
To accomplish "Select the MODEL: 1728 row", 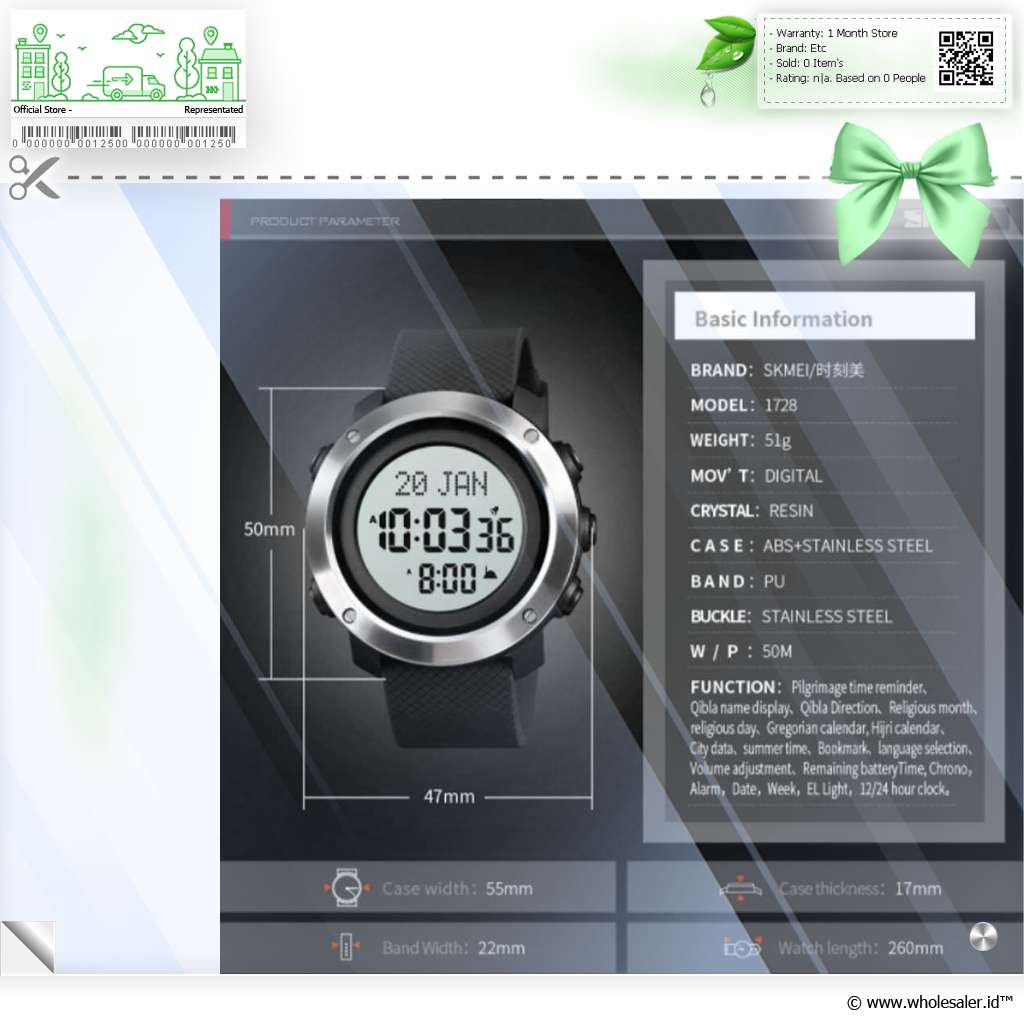I will click(x=744, y=405).
